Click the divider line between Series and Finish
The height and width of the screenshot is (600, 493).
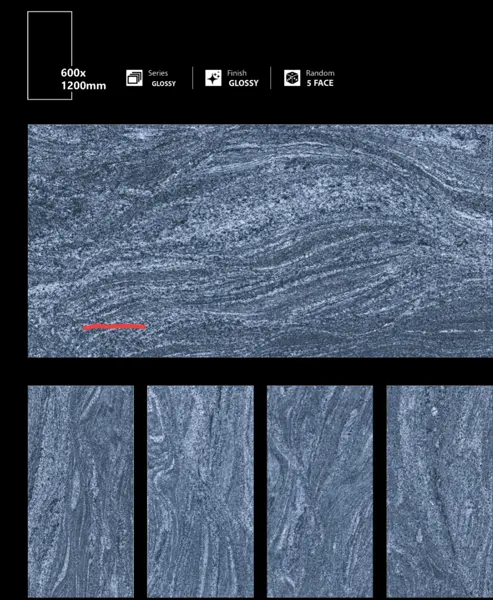pyautogui.click(x=193, y=78)
